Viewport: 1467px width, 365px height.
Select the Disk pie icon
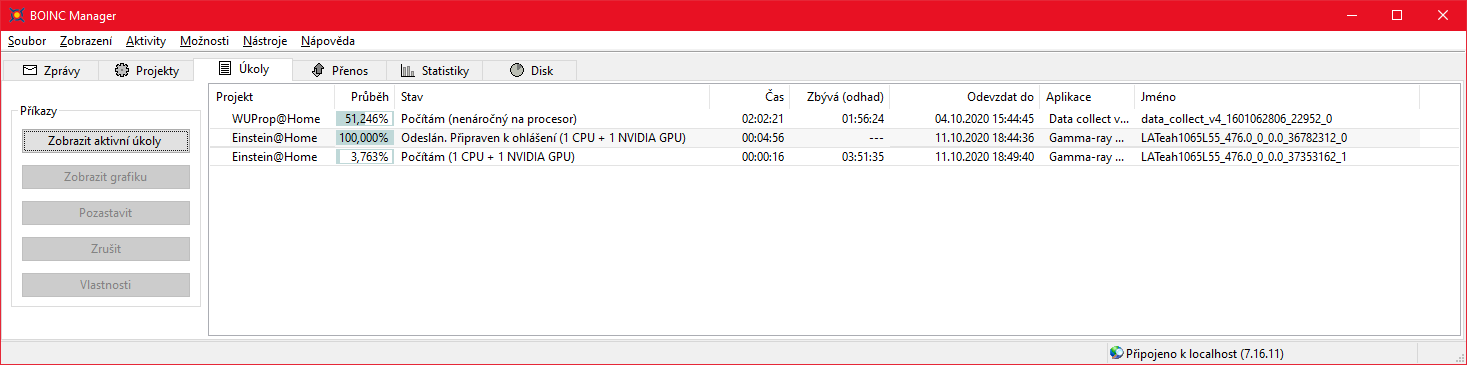(517, 71)
